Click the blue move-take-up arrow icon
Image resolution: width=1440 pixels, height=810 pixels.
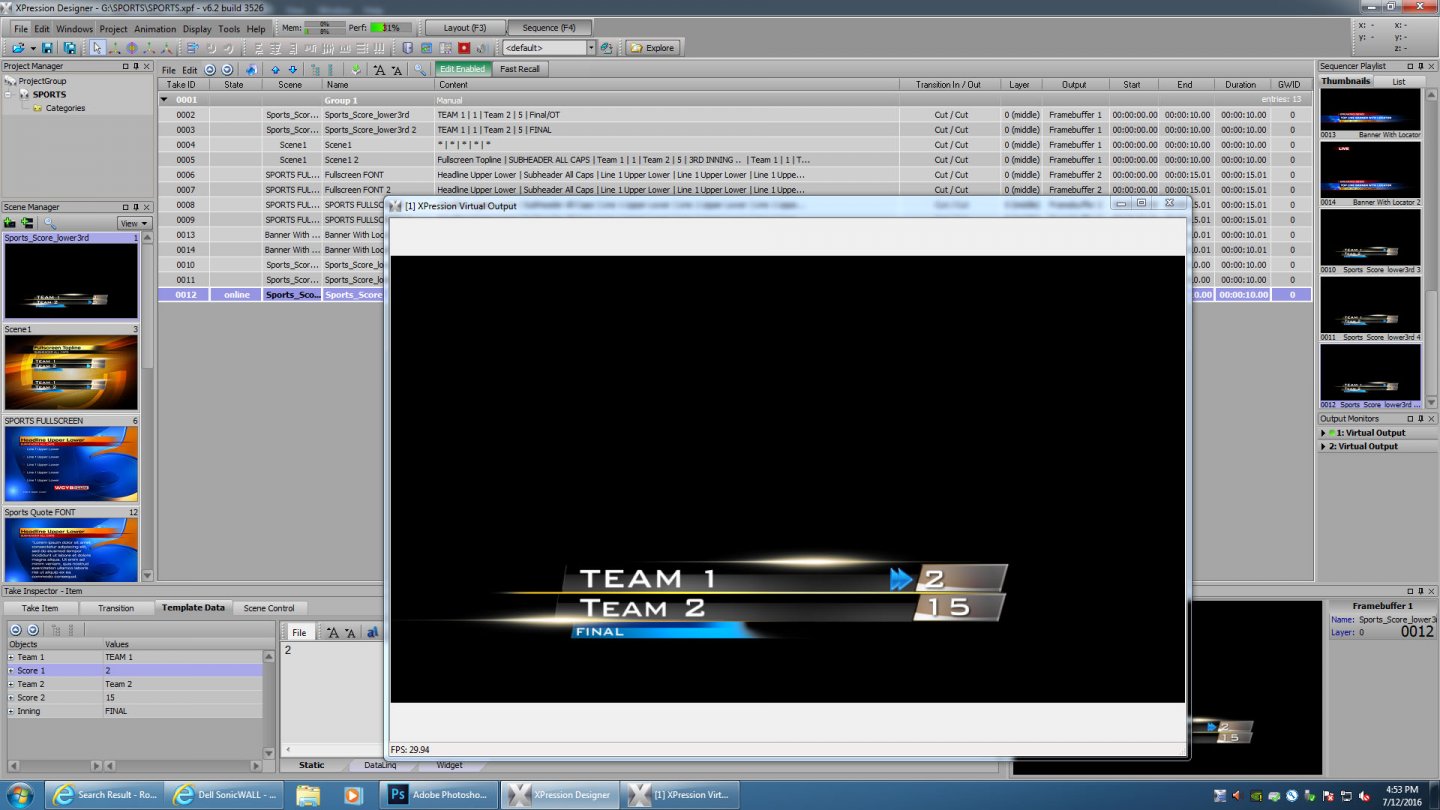(276, 70)
